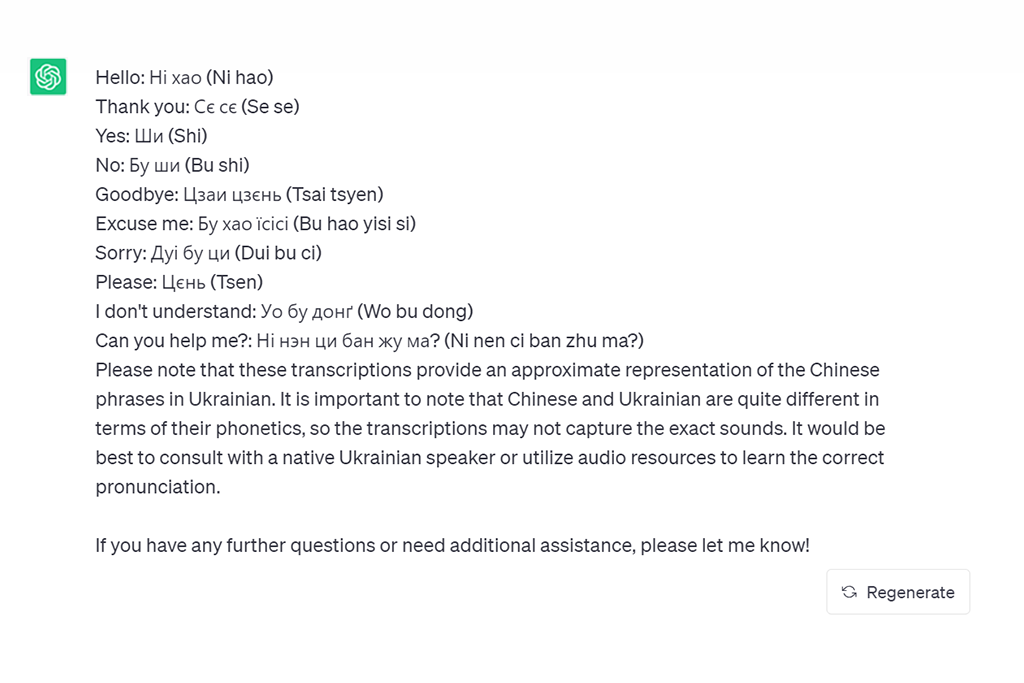Select the 'Yes: Ши (Shi)' line
This screenshot has width=1024, height=683.
[151, 136]
